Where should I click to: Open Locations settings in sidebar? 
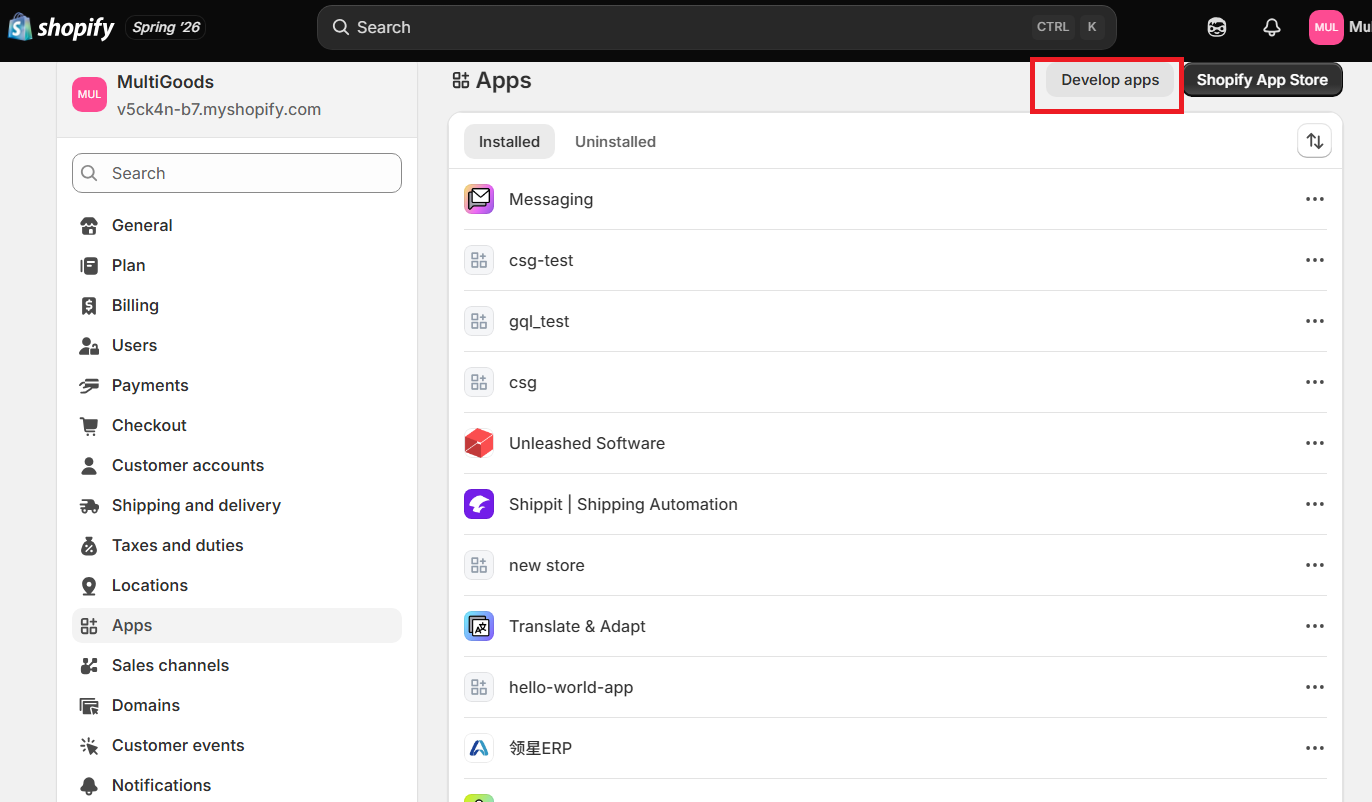click(x=237, y=585)
